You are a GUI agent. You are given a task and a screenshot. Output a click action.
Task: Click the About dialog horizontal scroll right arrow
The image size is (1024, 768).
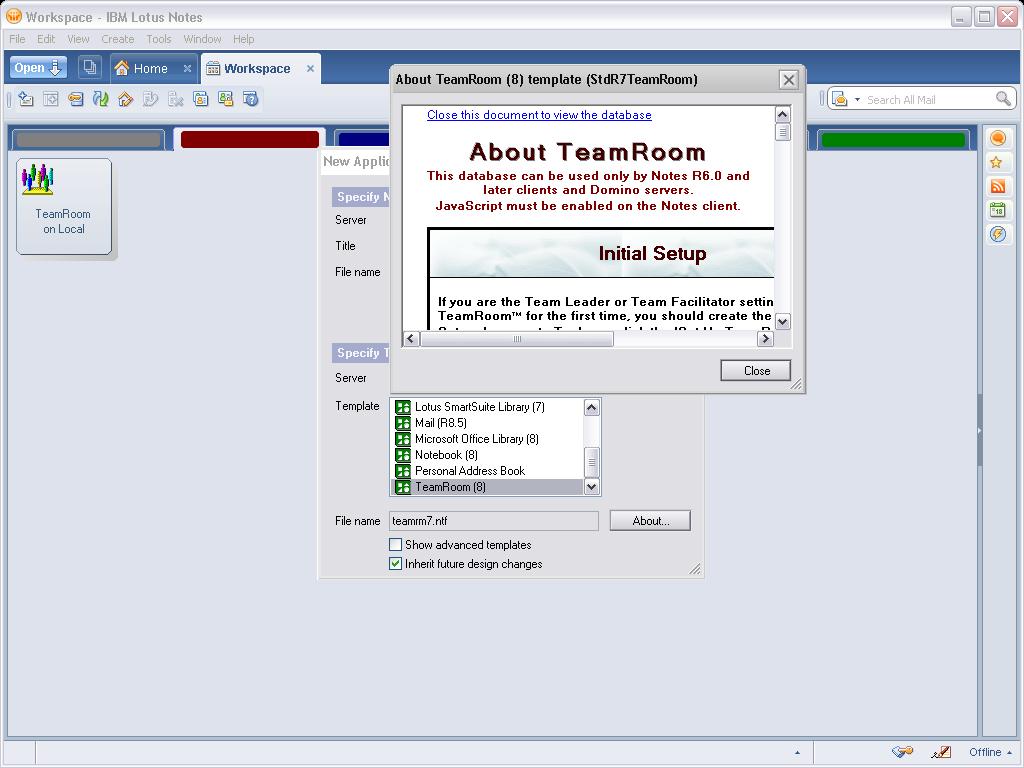click(765, 338)
